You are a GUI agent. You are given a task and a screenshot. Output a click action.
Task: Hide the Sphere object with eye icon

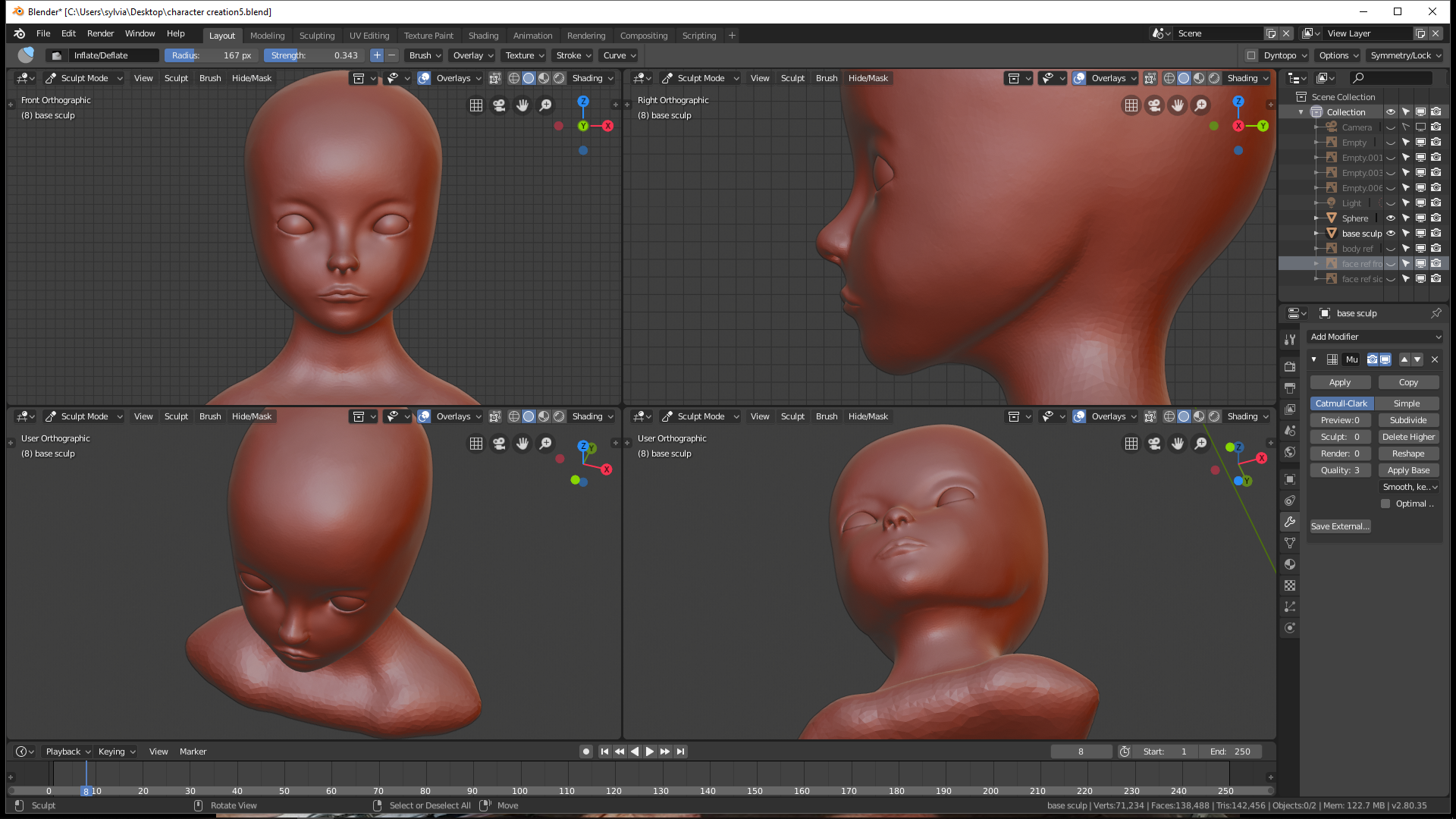tap(1391, 218)
